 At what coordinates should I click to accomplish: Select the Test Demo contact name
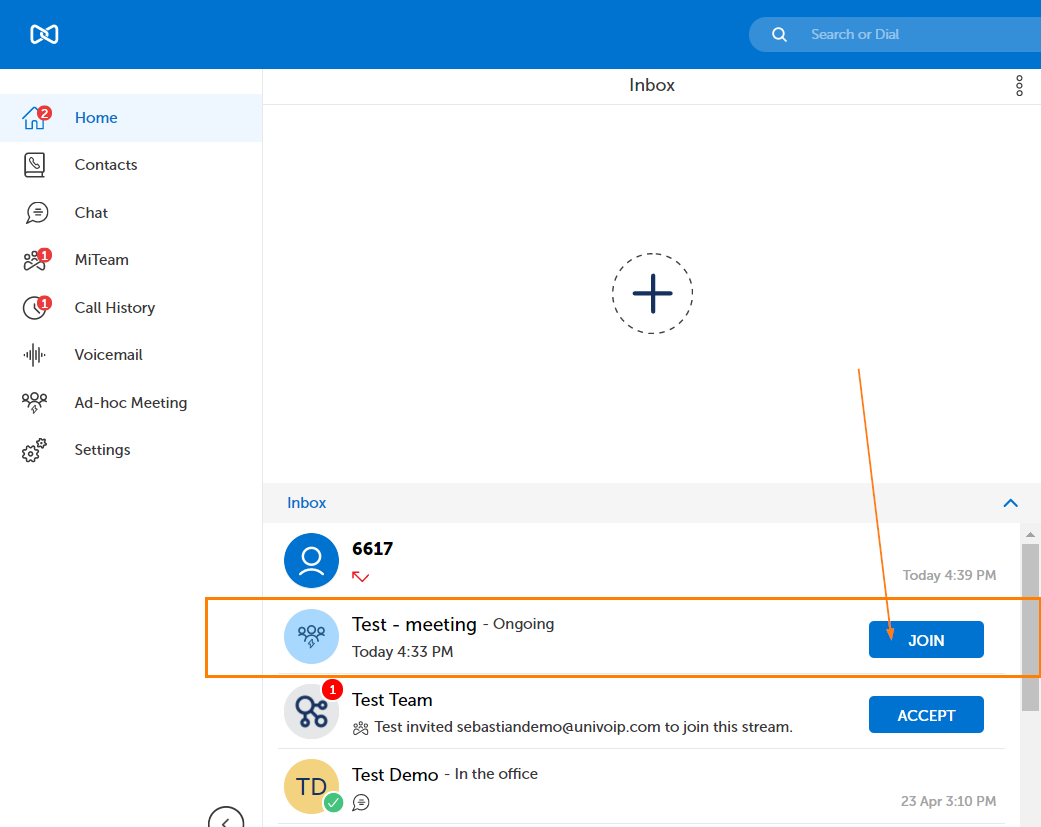(395, 775)
